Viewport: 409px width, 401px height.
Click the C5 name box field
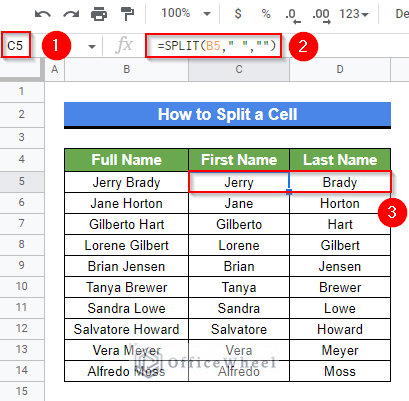tap(16, 45)
